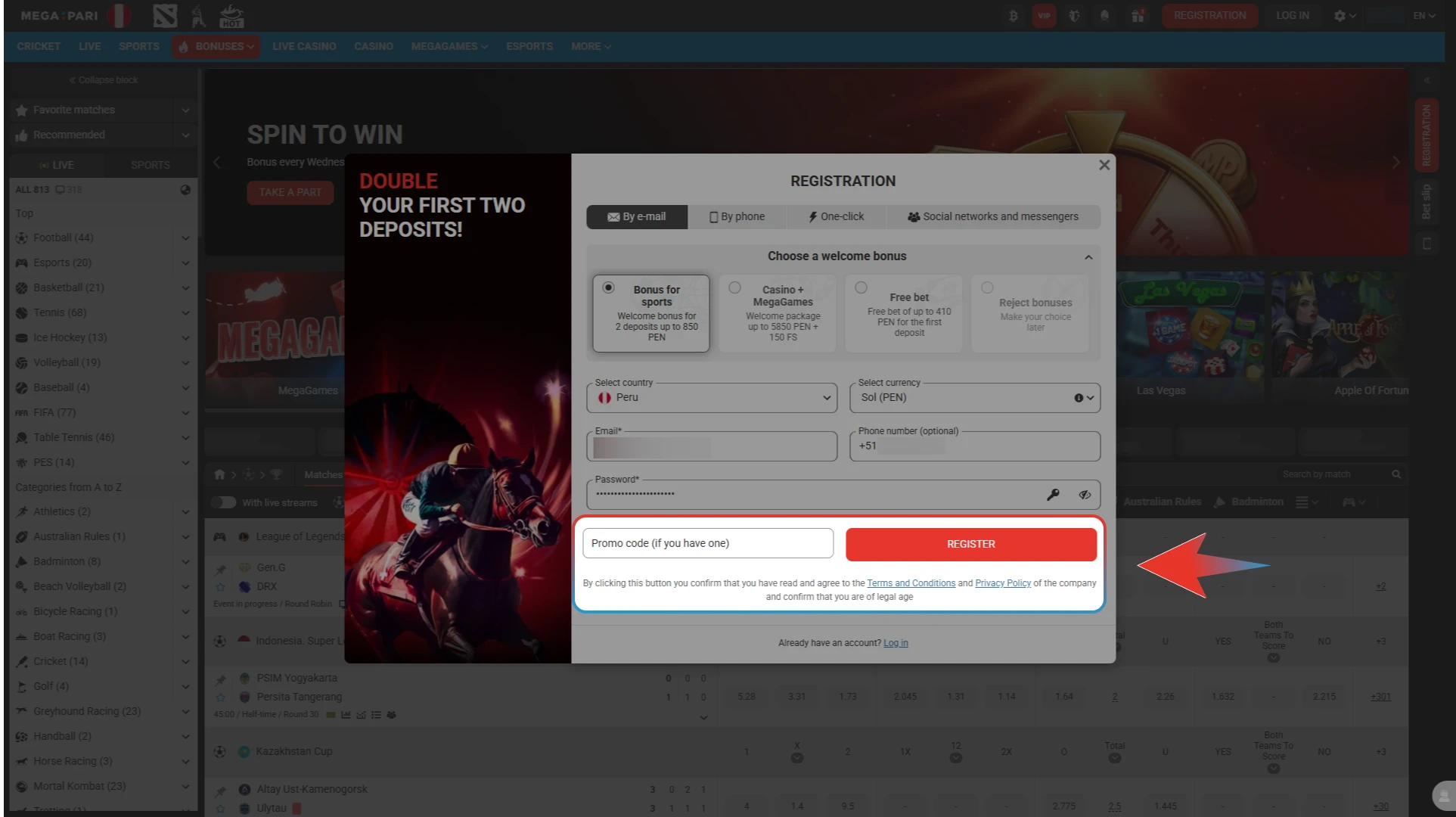Image resolution: width=1456 pixels, height=817 pixels.
Task: Open the ESPORTS menu item
Action: pyautogui.click(x=529, y=47)
